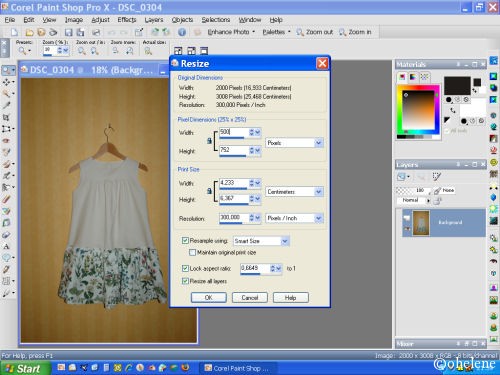The height and width of the screenshot is (375, 500).
Task: Toggle Lock aspect ratio checkbox
Action: 185,268
